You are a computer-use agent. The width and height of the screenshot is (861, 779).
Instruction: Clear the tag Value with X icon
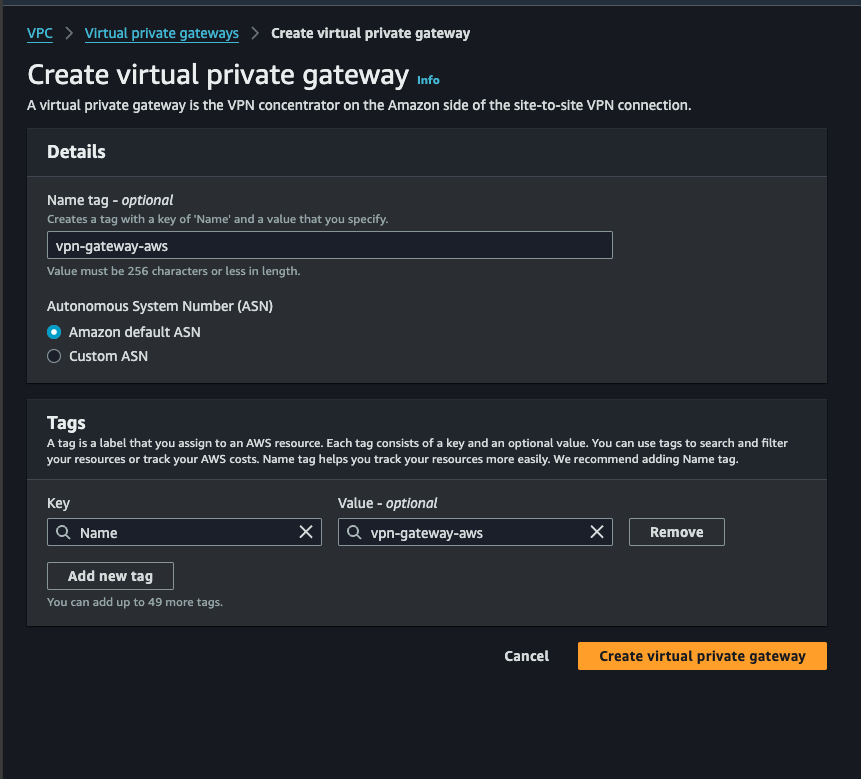click(597, 532)
